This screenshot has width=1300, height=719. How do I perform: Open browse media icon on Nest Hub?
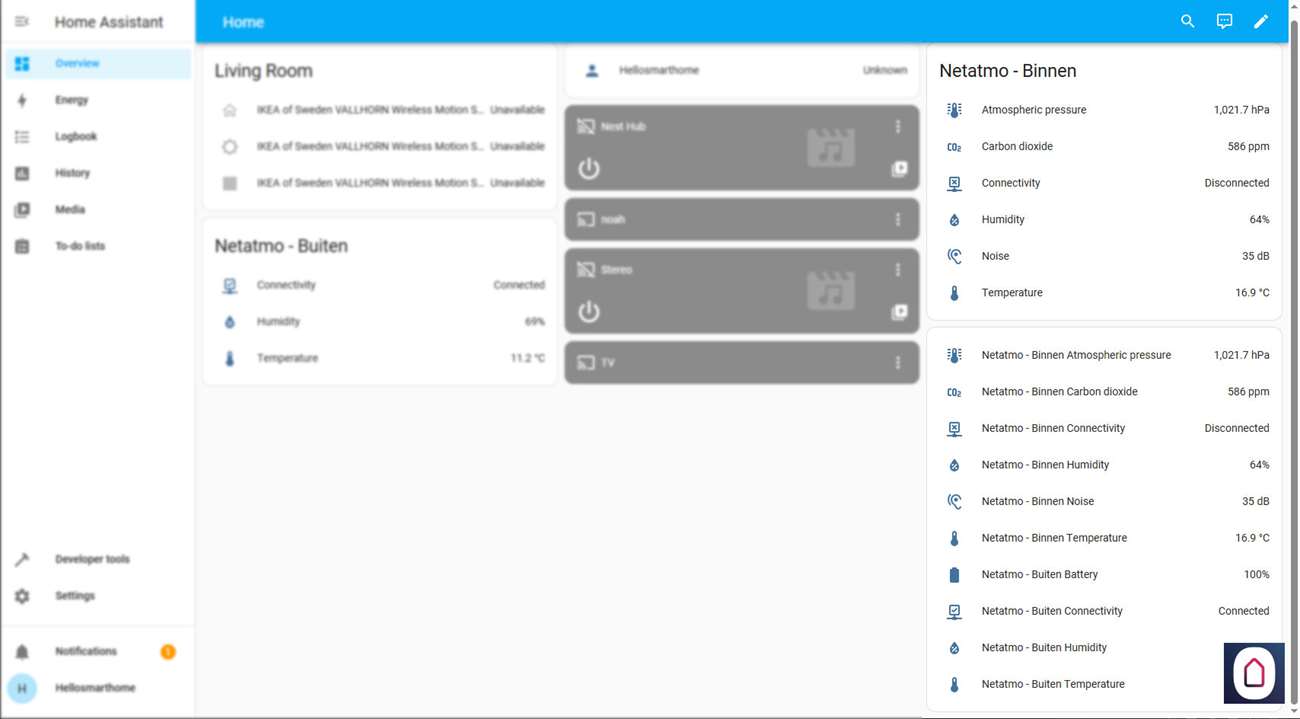[899, 169]
